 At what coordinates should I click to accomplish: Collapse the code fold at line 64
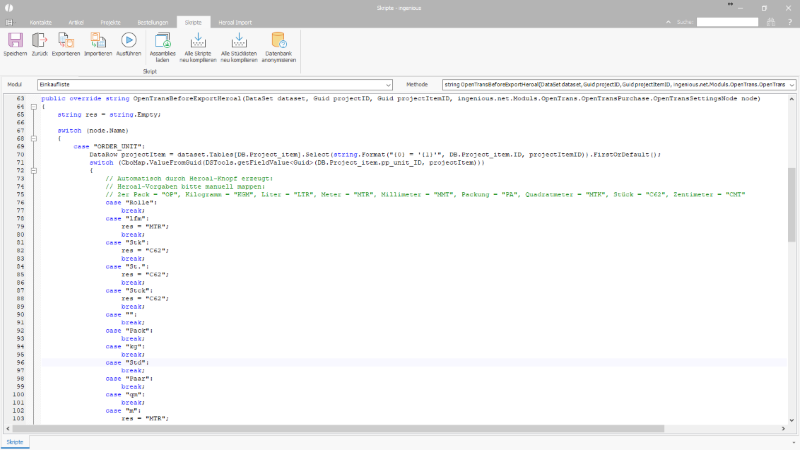[x=34, y=107]
